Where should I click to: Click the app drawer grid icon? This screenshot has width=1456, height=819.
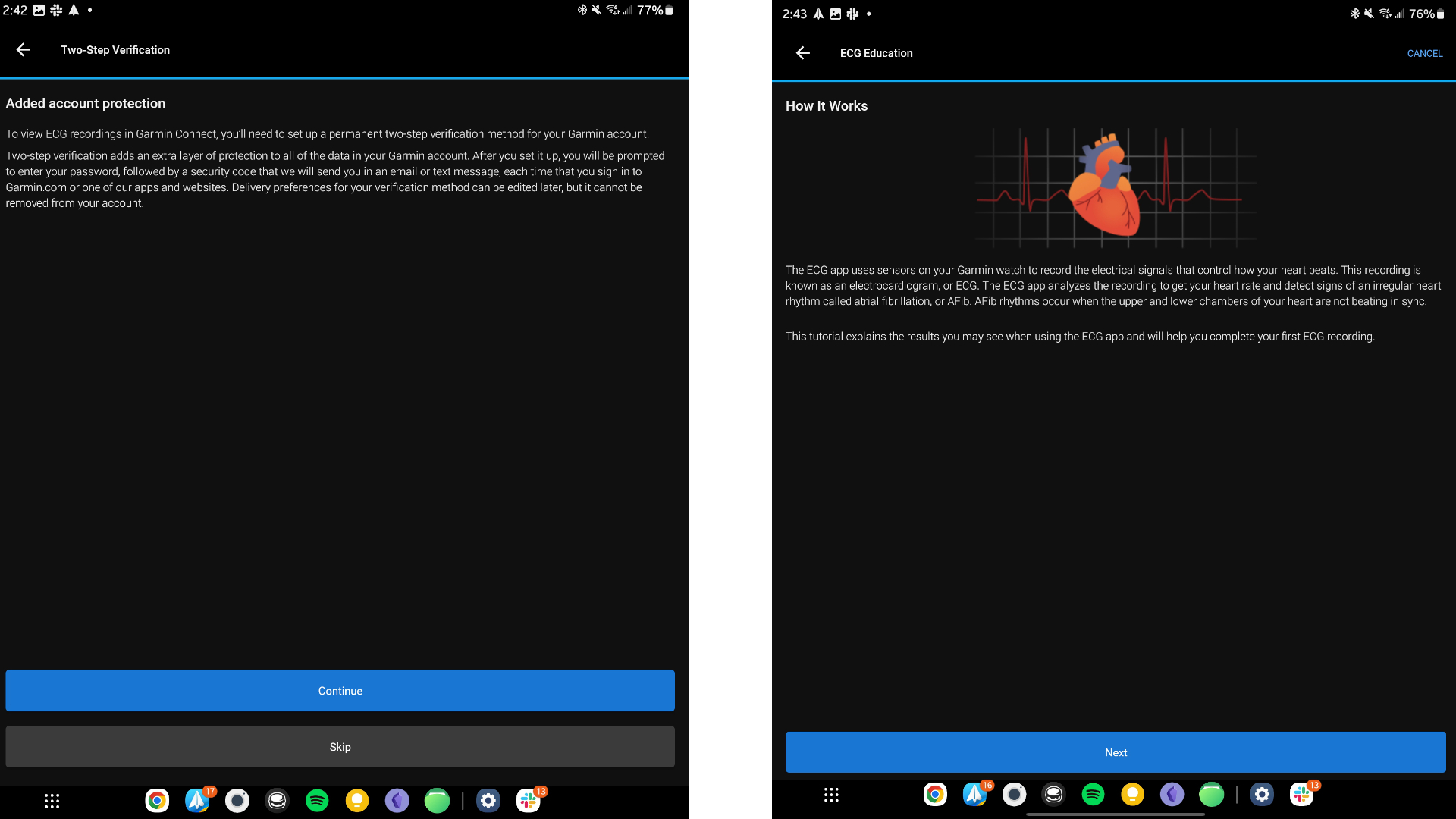click(x=52, y=799)
